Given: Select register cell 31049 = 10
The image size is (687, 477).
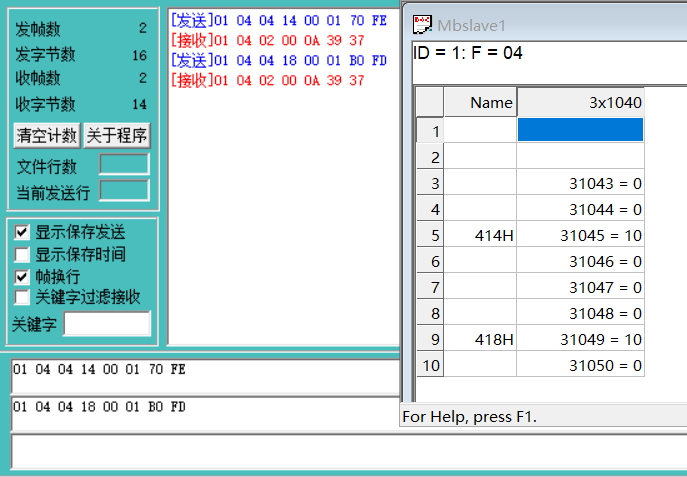Looking at the screenshot, I should pos(580,339).
